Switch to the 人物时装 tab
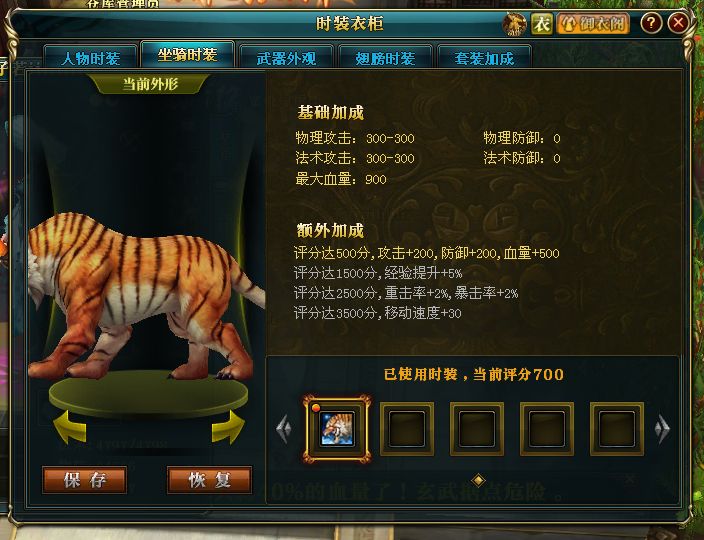The image size is (704, 540). [x=91, y=57]
